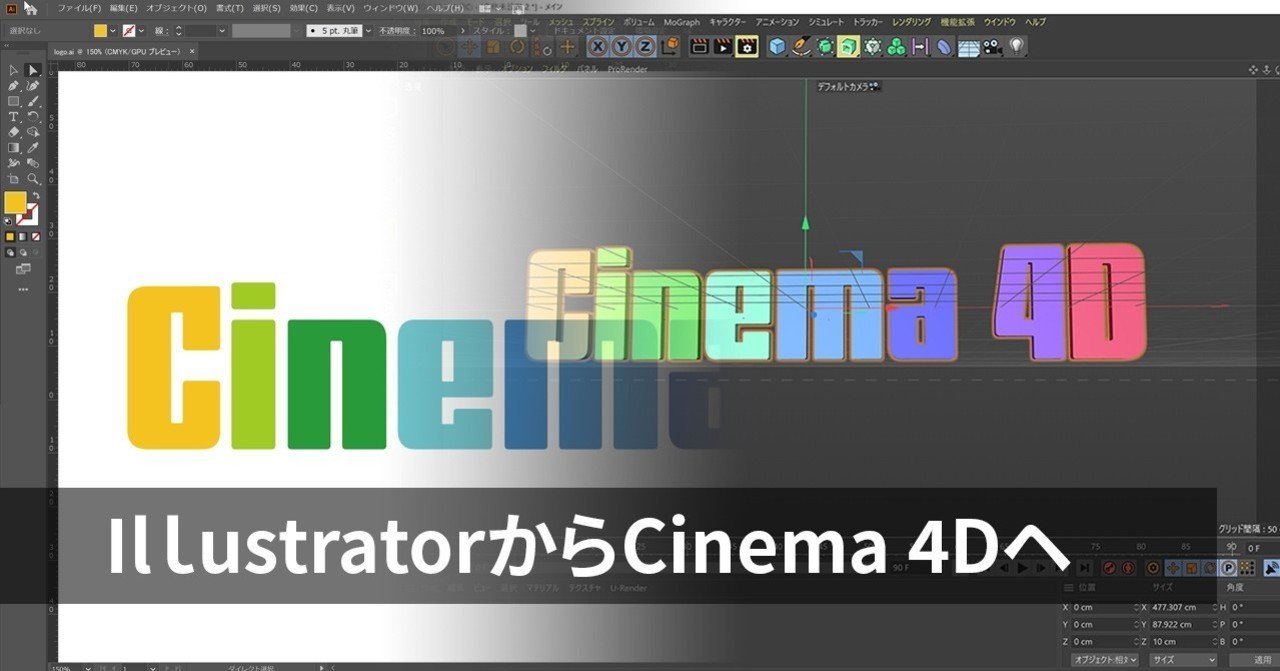
Task: Click the graphic style swatch
Action: pos(520,31)
